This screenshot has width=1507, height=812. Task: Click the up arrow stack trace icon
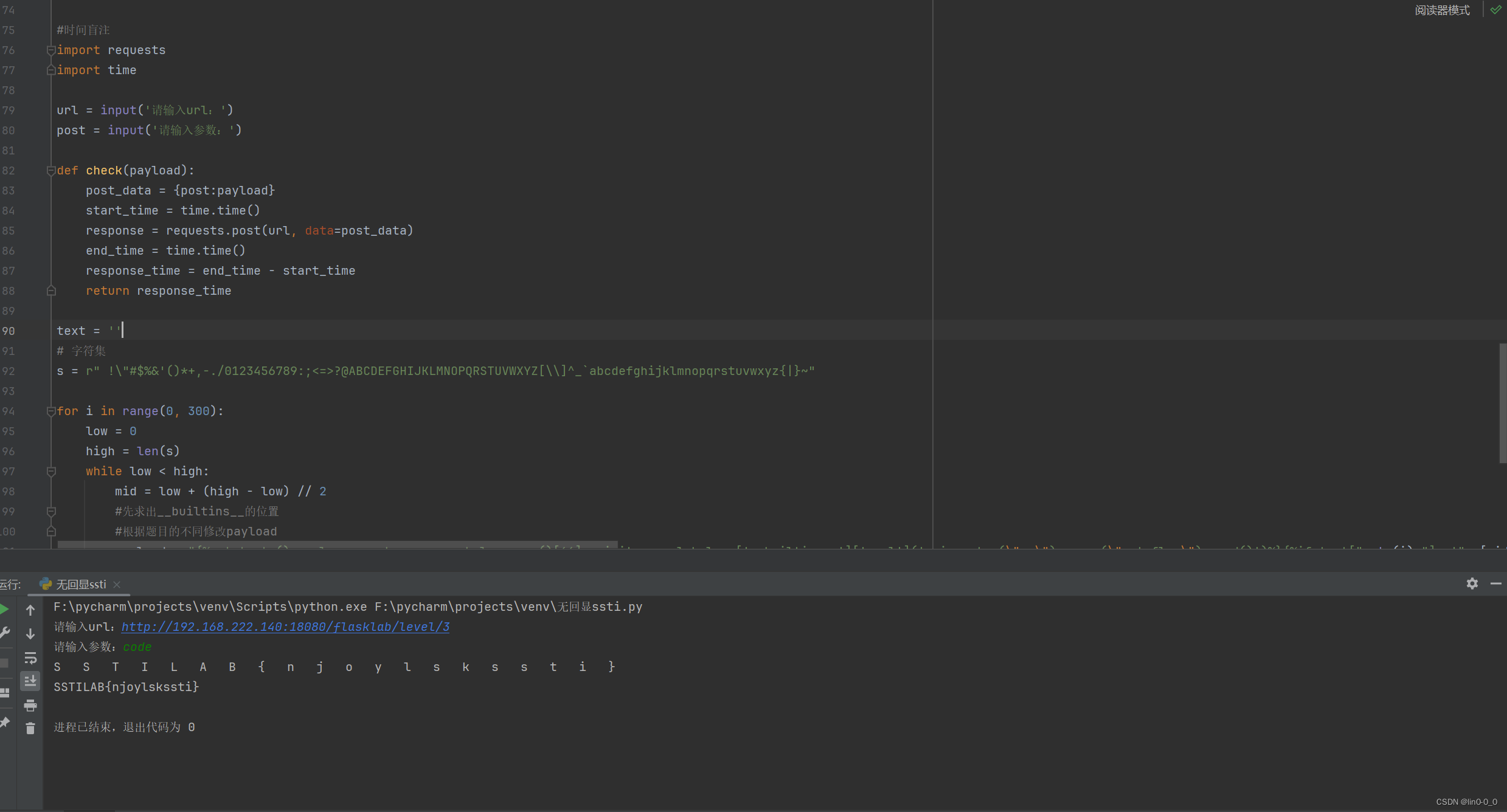point(30,610)
